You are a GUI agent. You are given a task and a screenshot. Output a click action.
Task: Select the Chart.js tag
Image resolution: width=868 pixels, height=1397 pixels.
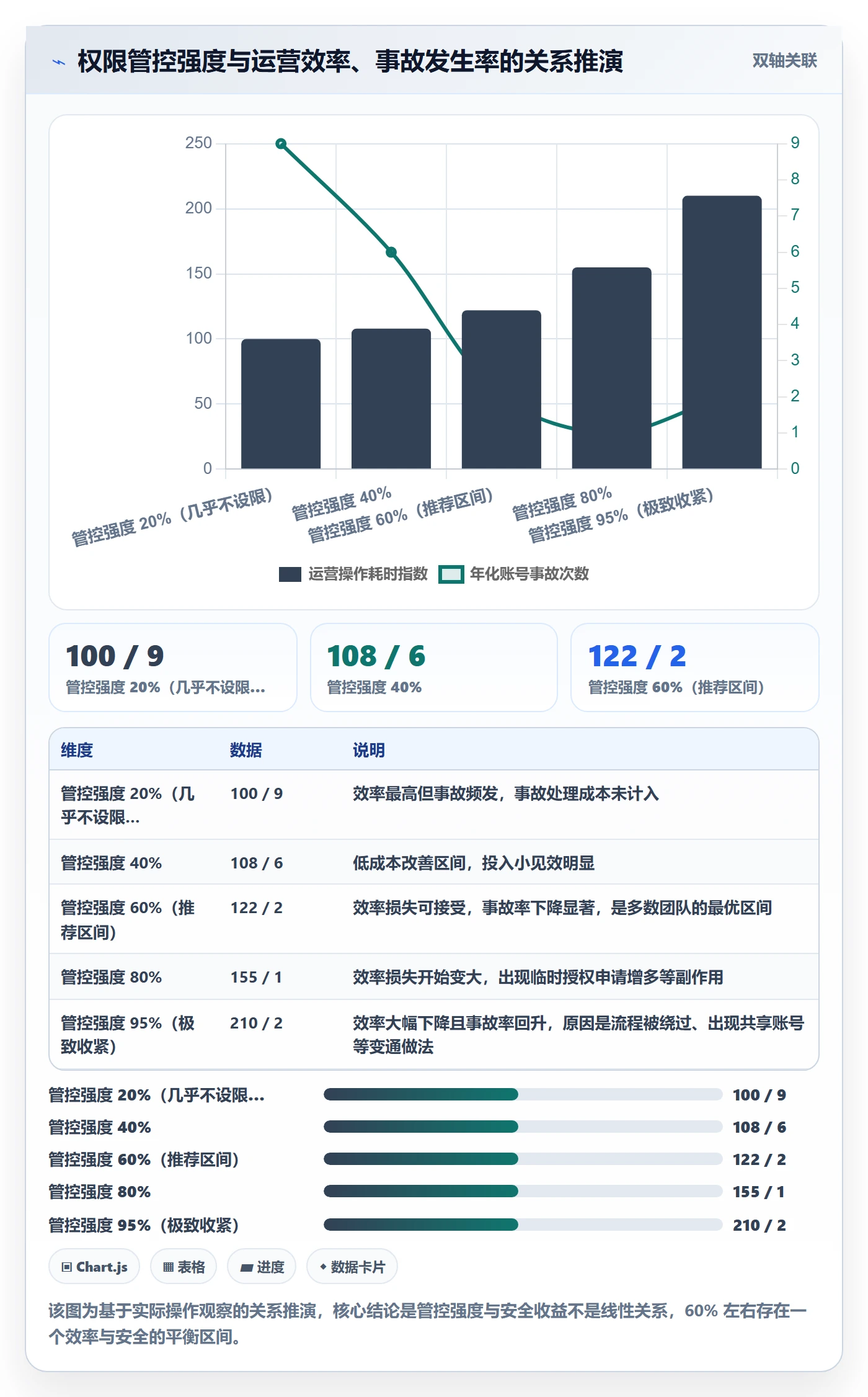[x=94, y=1267]
